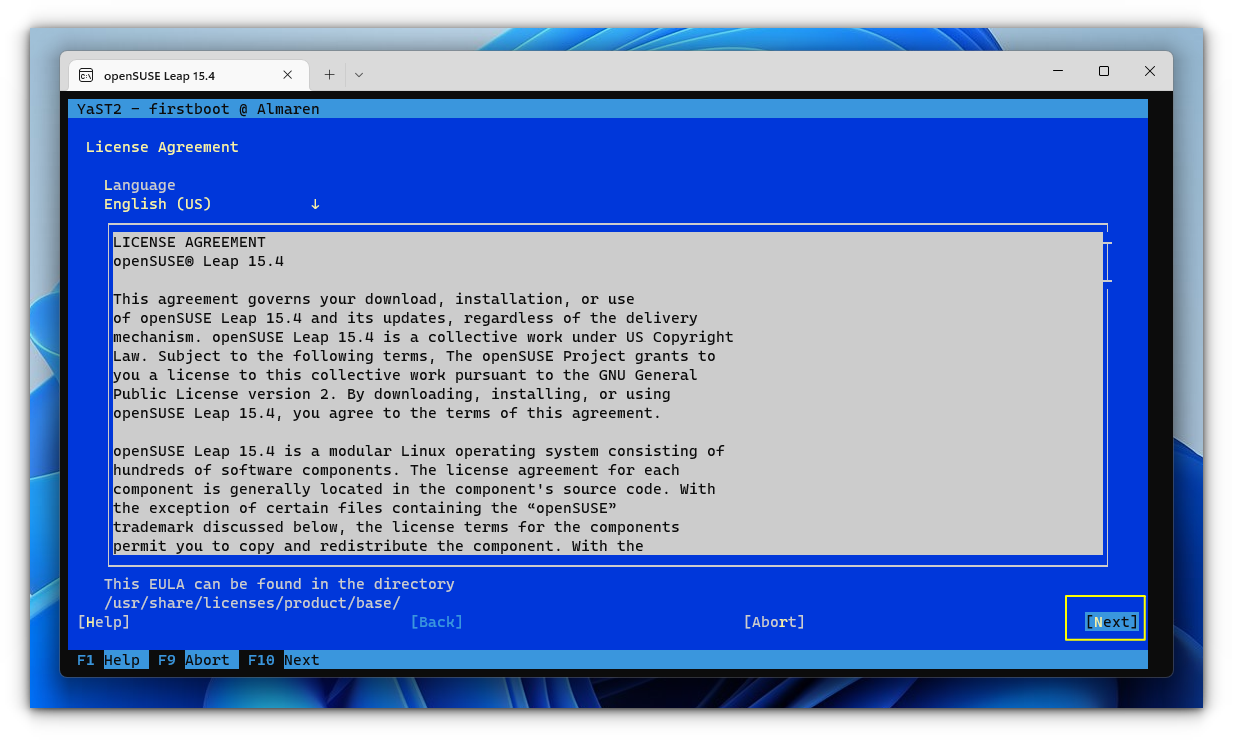Select the English (US) language label
Screen dimensions: 1233x740
coord(158,204)
